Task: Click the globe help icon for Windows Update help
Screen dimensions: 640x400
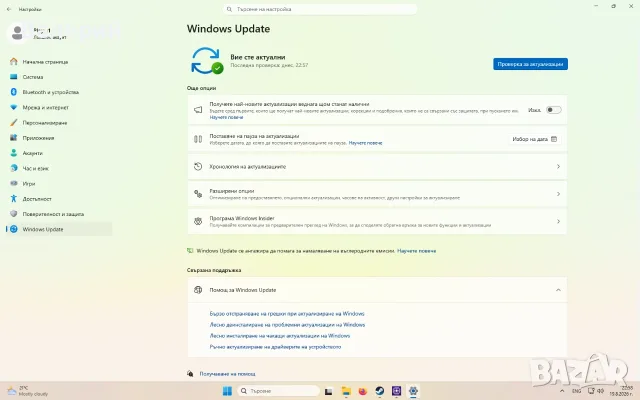Action: tap(198, 290)
